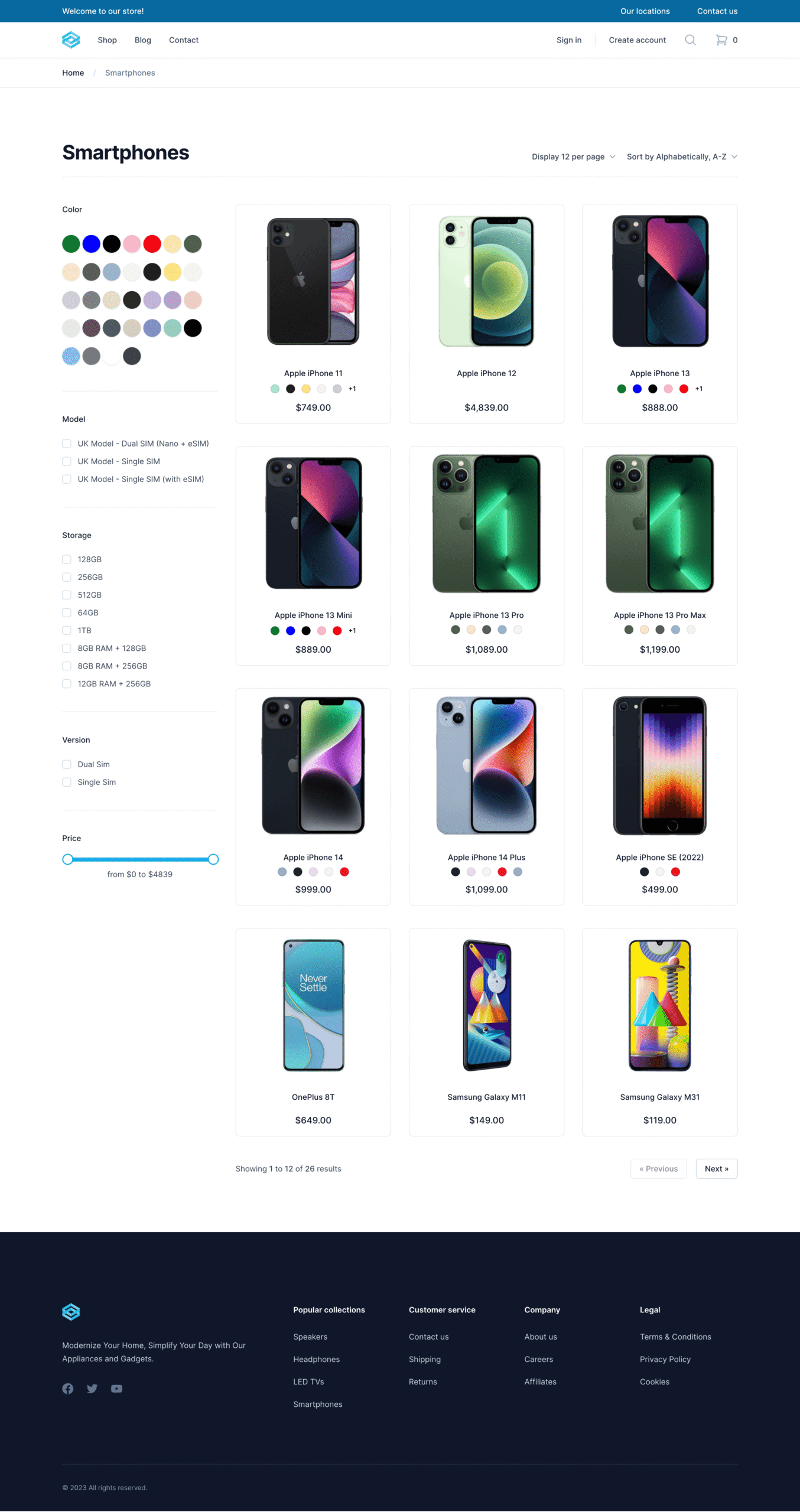Click the footer store logo
This screenshot has width=800, height=1512.
coord(71,1312)
